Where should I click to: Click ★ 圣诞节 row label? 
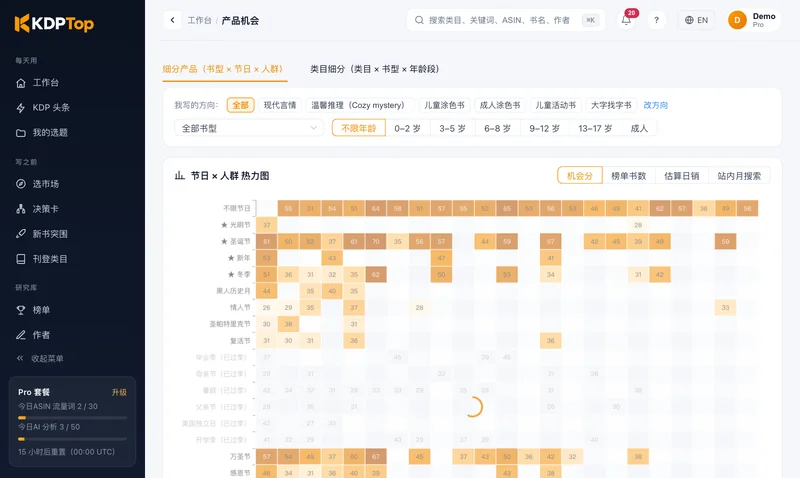235,241
